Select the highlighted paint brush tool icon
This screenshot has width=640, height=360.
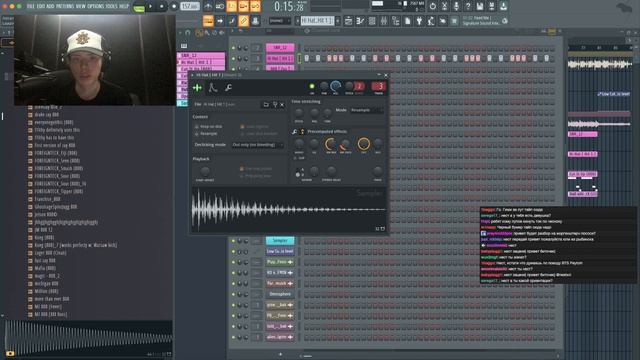(244, 21)
